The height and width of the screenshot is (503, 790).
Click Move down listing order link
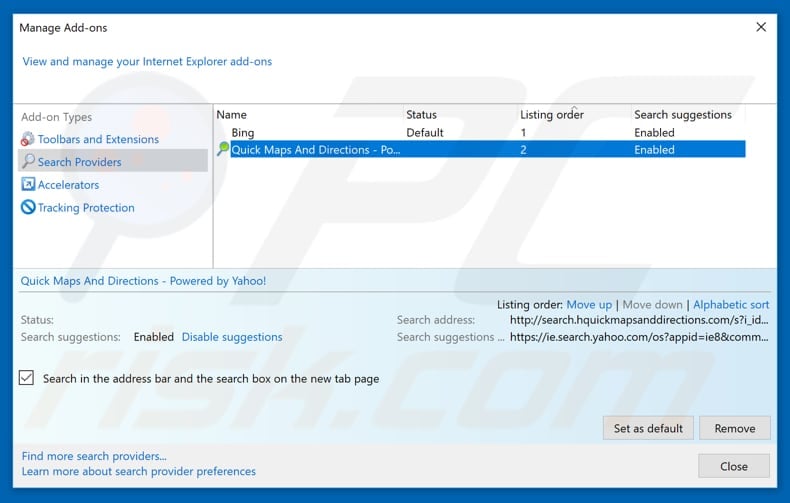click(x=652, y=305)
